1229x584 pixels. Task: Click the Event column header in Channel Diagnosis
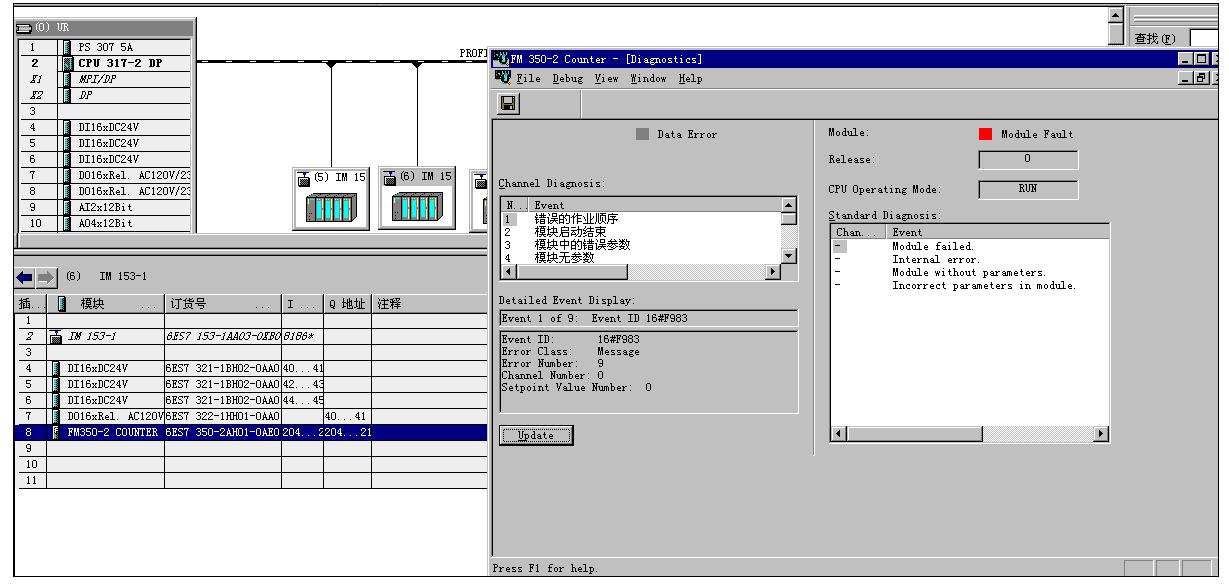point(655,205)
